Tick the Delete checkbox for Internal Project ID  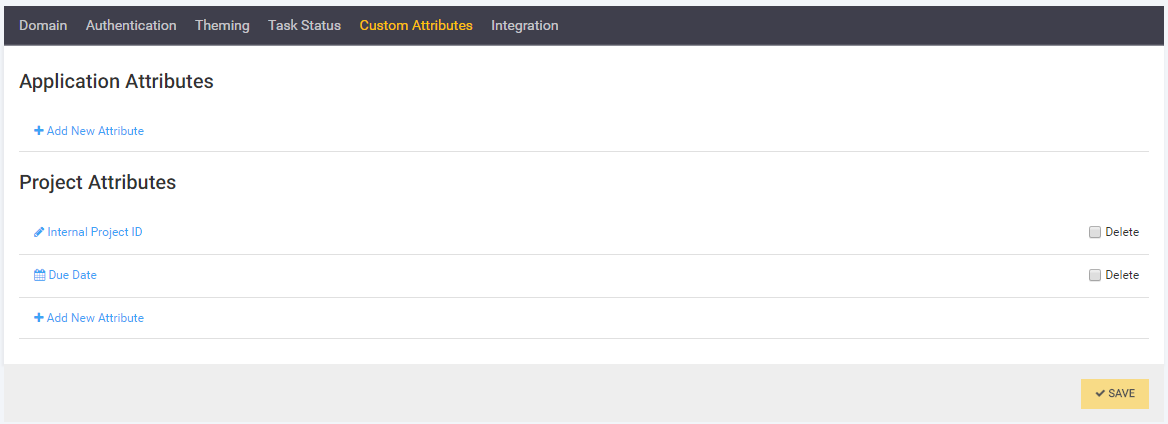tap(1095, 232)
